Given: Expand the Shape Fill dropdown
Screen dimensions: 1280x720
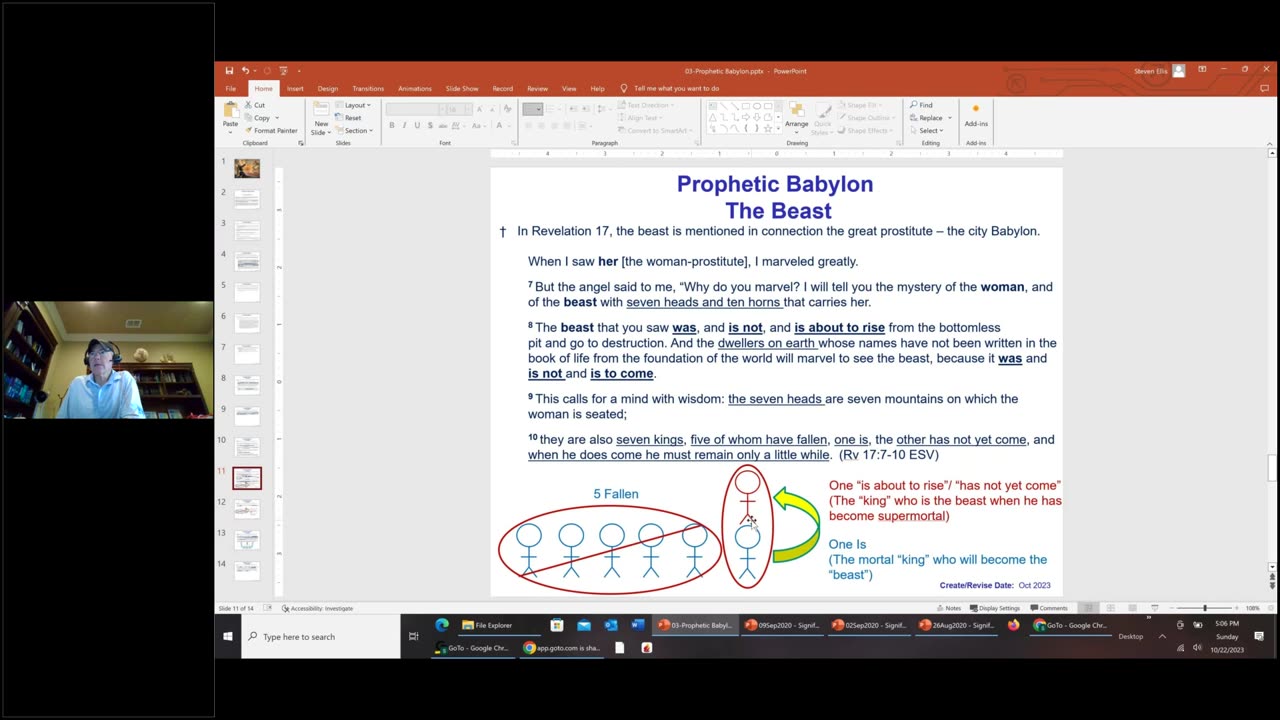Looking at the screenshot, I should (862, 105).
